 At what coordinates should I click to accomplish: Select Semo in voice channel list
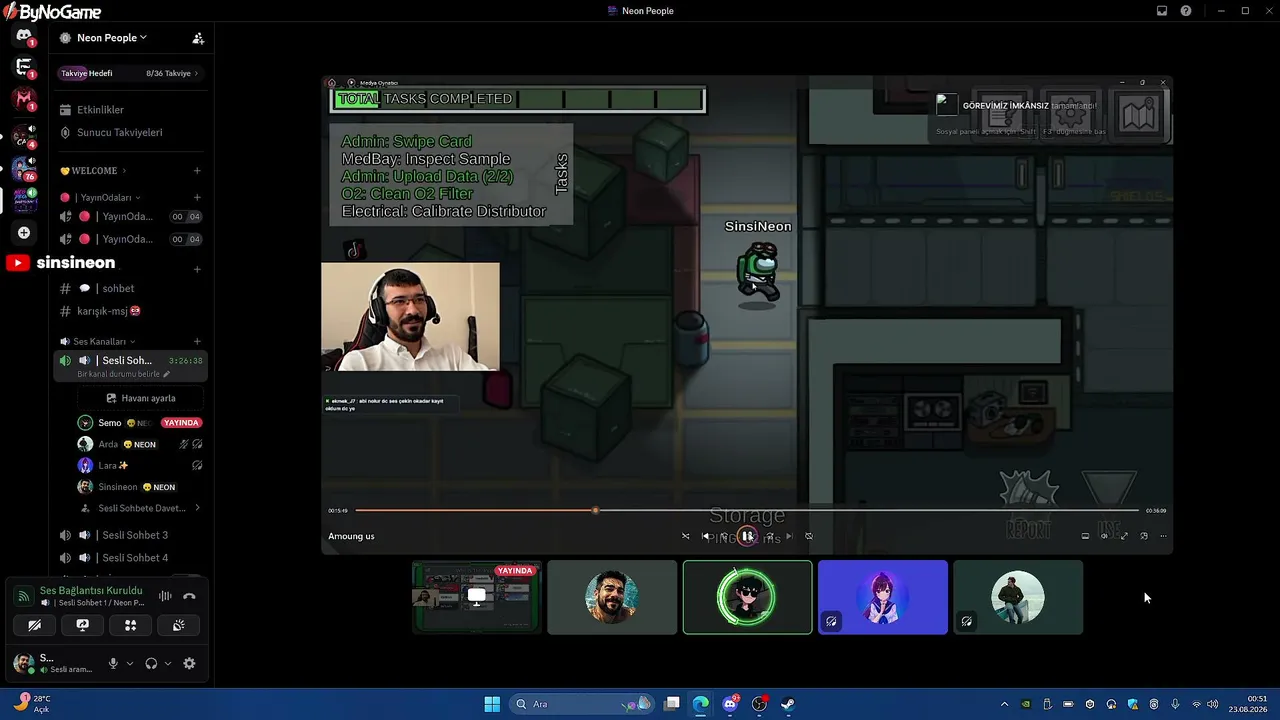140,423
